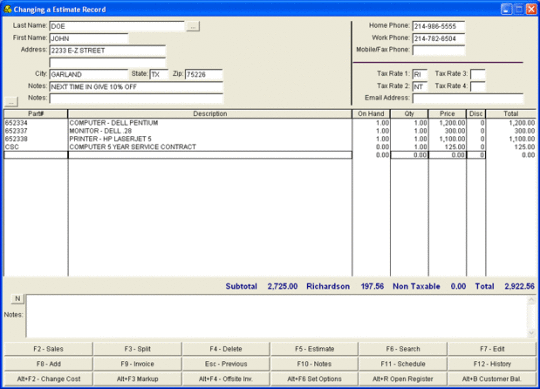540x389 pixels.
Task: Click the ellipsis button left of second Notes field
Action: click(x=11, y=102)
